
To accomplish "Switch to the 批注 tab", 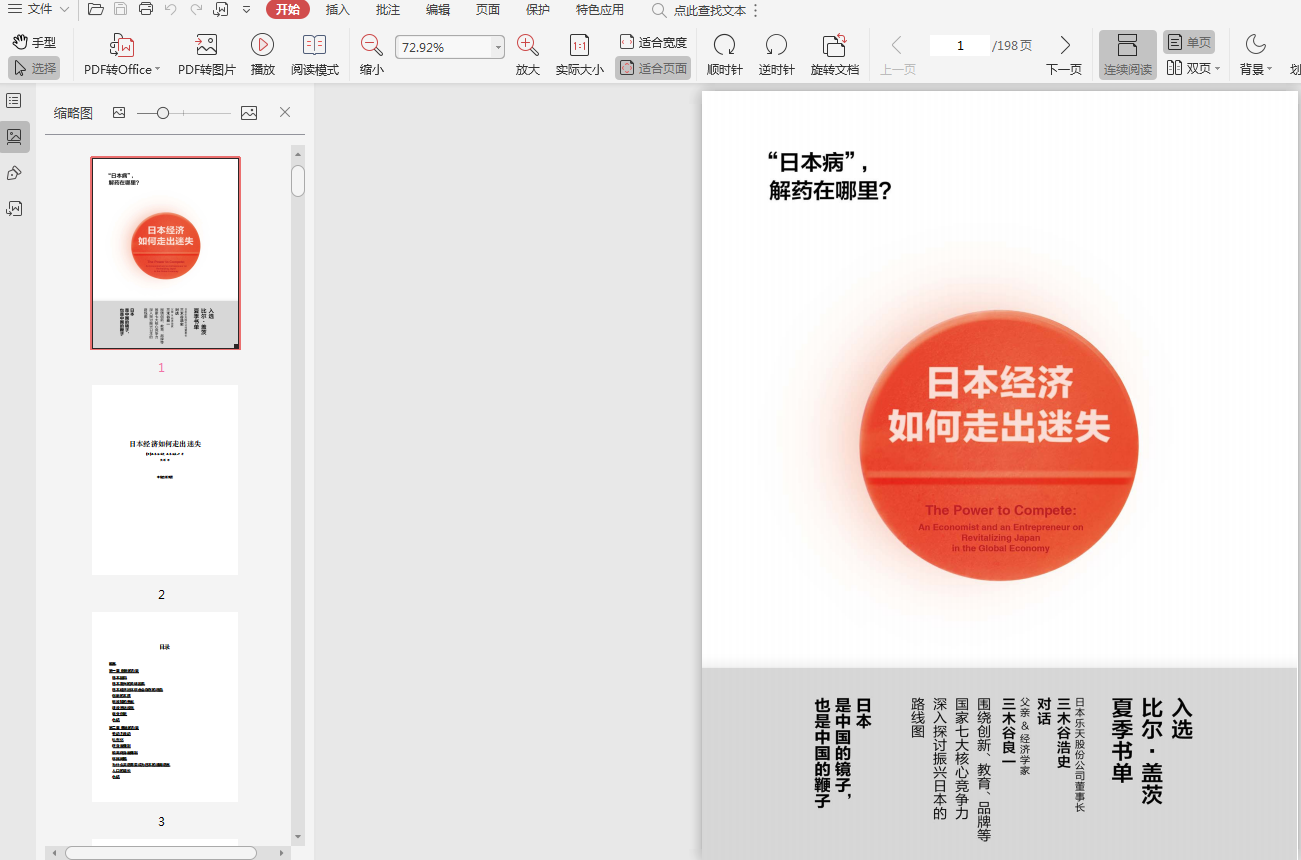I will (388, 10).
